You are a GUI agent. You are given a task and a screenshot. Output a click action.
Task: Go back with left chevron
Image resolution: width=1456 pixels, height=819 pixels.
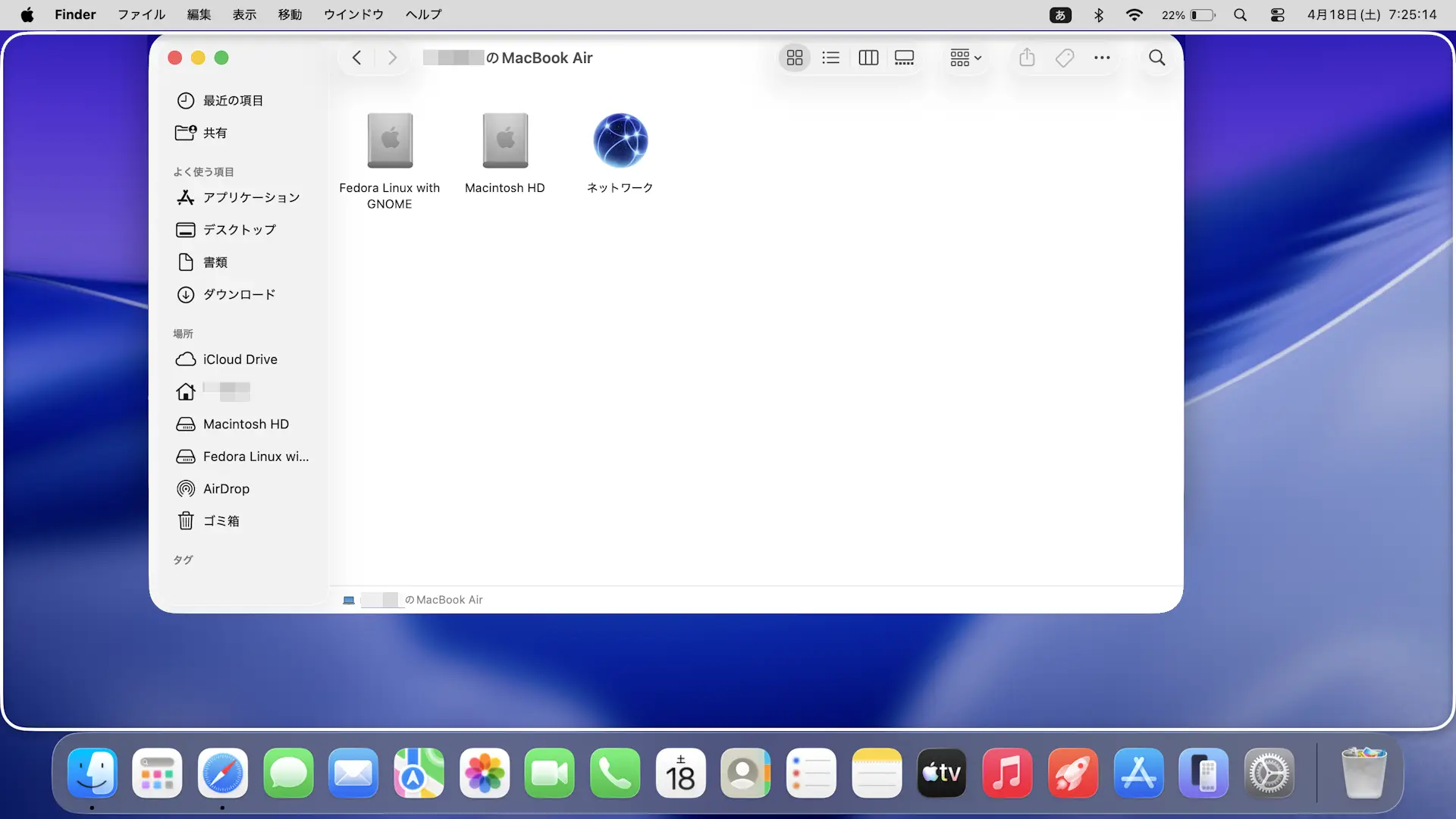[356, 58]
